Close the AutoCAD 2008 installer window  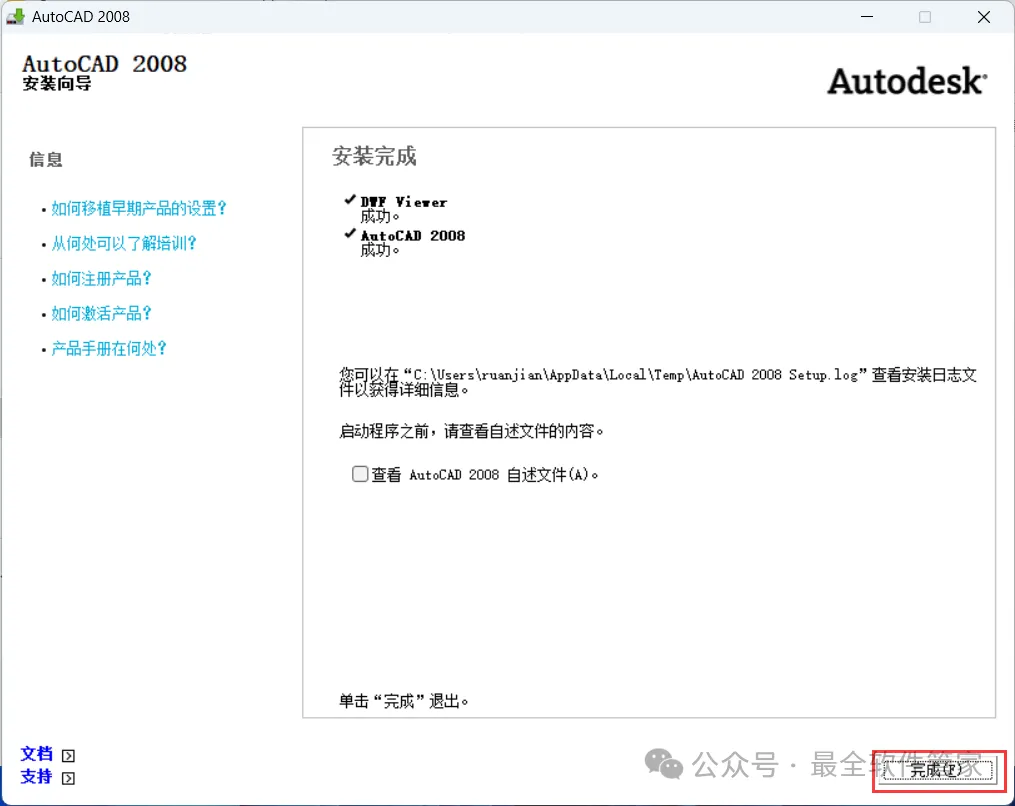pyautogui.click(x=984, y=17)
